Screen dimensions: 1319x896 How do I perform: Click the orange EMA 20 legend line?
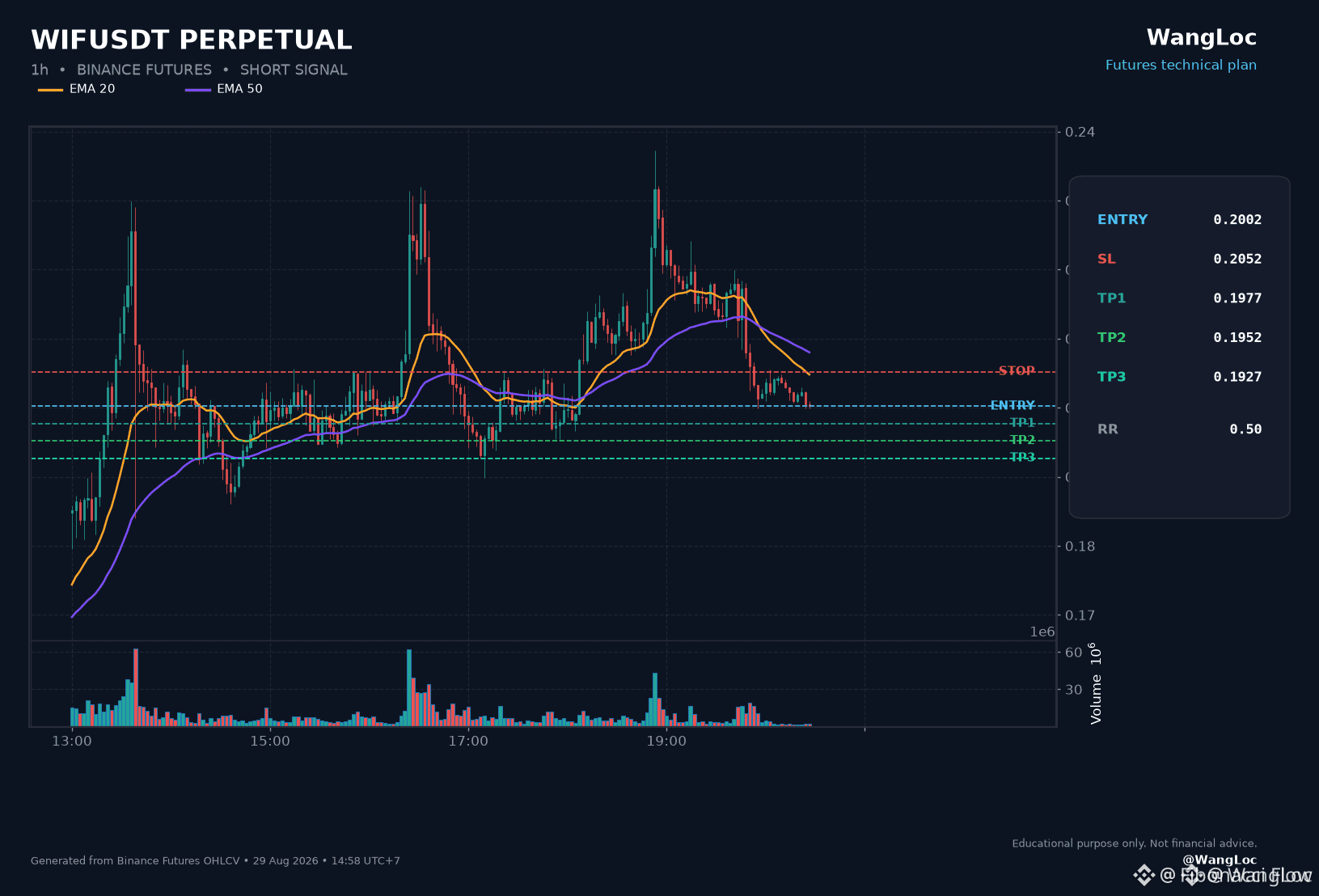click(x=50, y=90)
